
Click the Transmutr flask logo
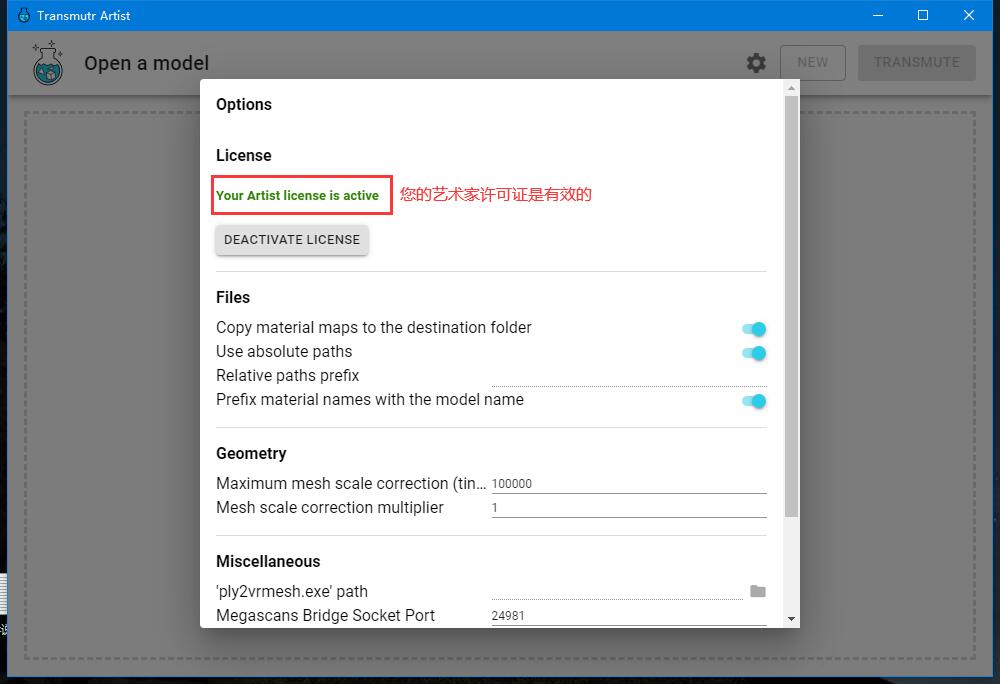pyautogui.click(x=48, y=63)
